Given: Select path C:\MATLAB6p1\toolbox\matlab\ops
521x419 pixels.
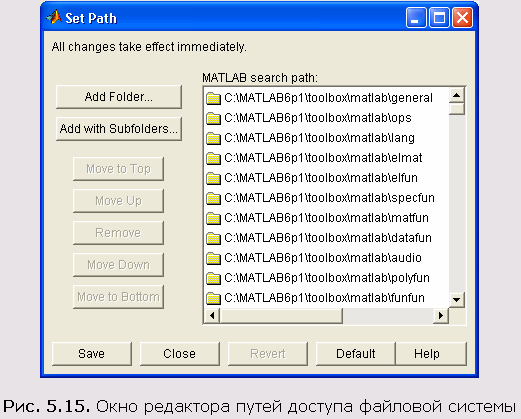Looking at the screenshot, I should [x=318, y=118].
